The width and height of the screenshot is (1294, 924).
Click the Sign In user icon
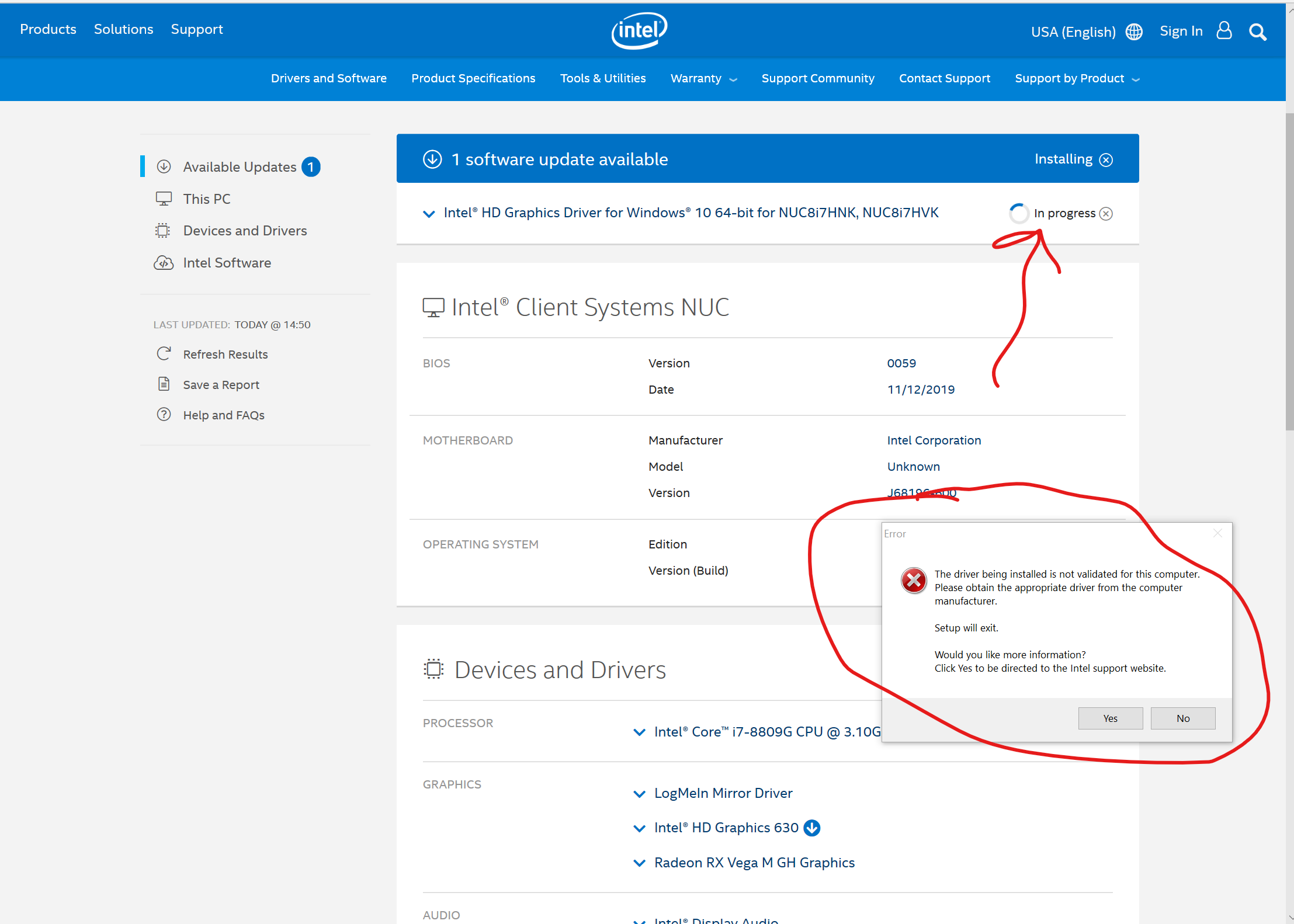(1224, 30)
